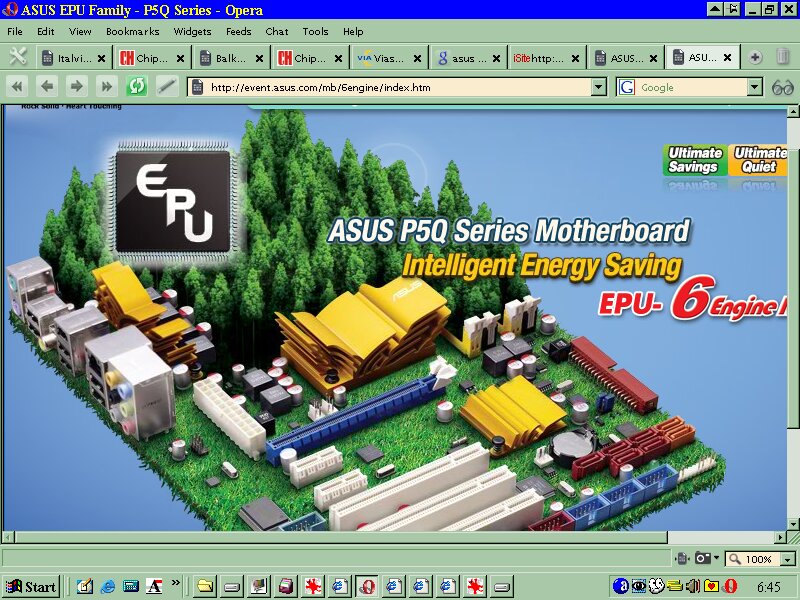Image resolution: width=800 pixels, height=600 pixels.
Task: Click the horizontal scrollbar left arrow
Action: pyautogui.click(x=8, y=537)
